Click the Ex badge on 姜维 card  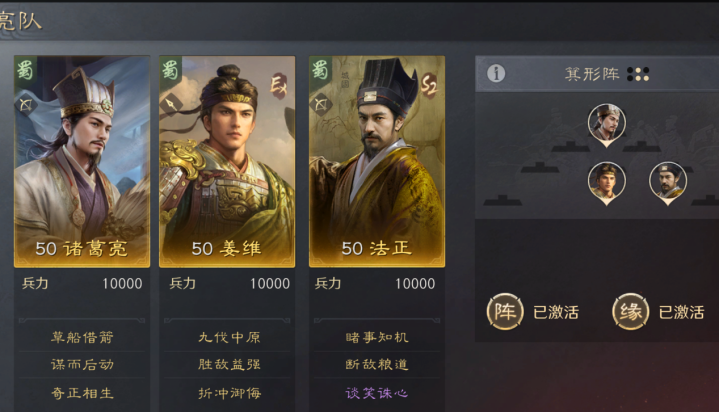pos(278,86)
